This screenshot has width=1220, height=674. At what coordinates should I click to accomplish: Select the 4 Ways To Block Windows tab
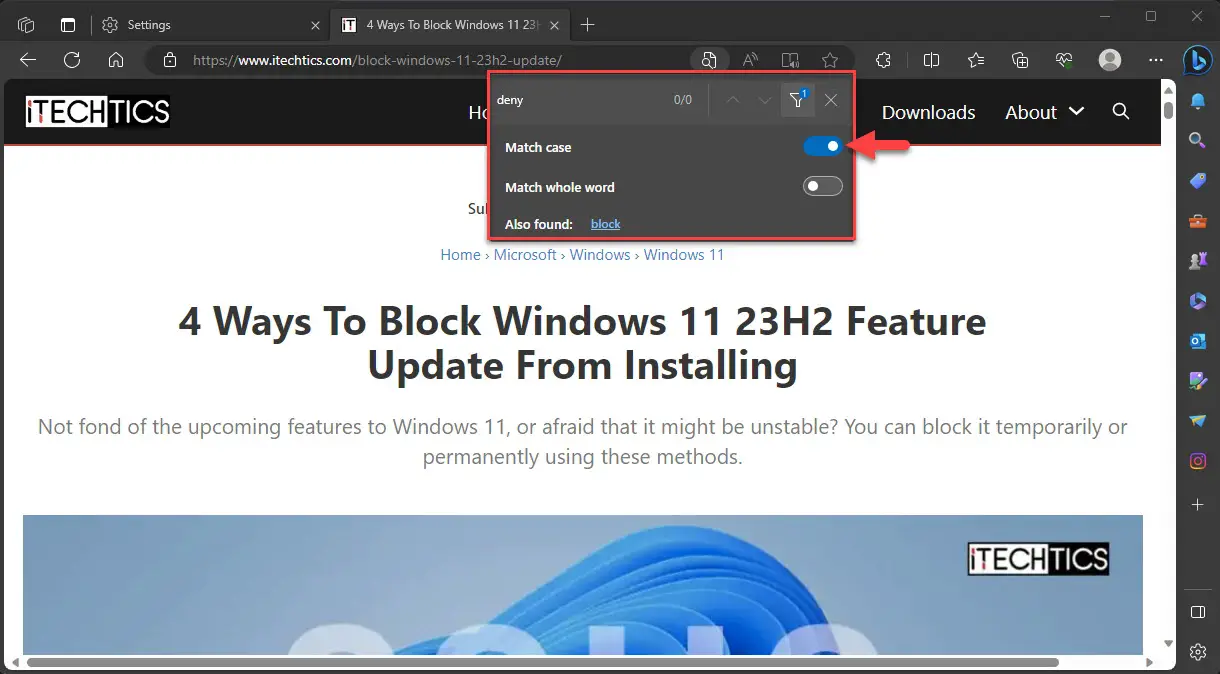pyautogui.click(x=450, y=25)
